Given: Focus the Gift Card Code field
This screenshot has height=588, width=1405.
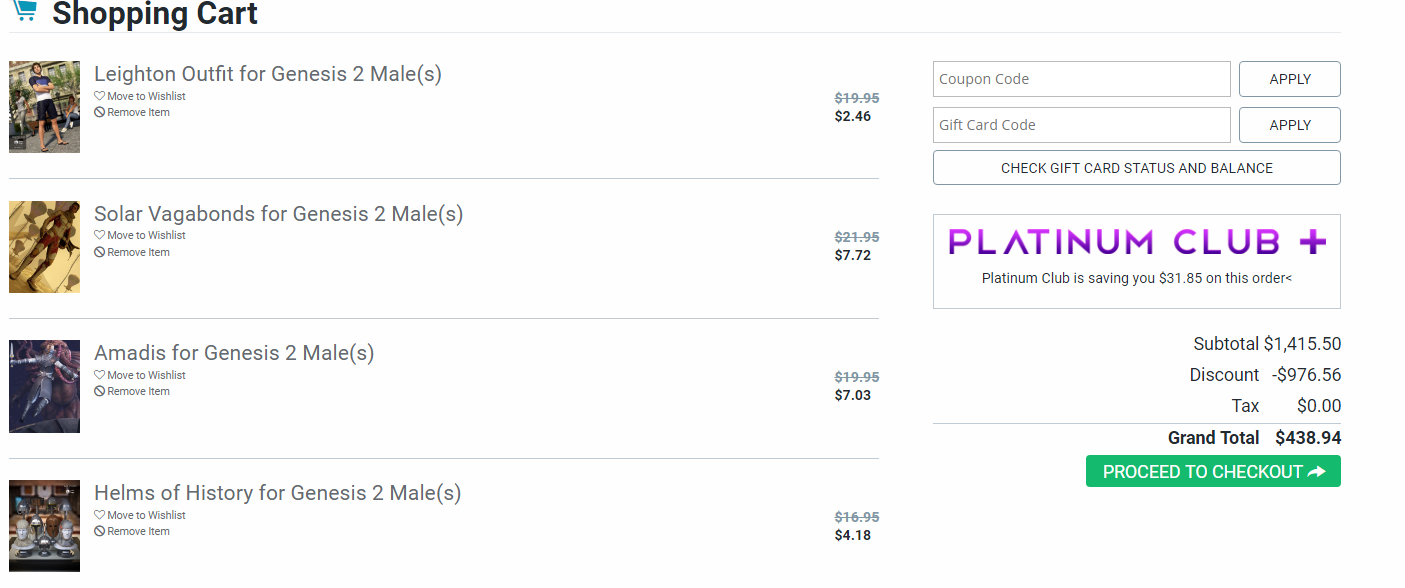Looking at the screenshot, I should click(1081, 125).
